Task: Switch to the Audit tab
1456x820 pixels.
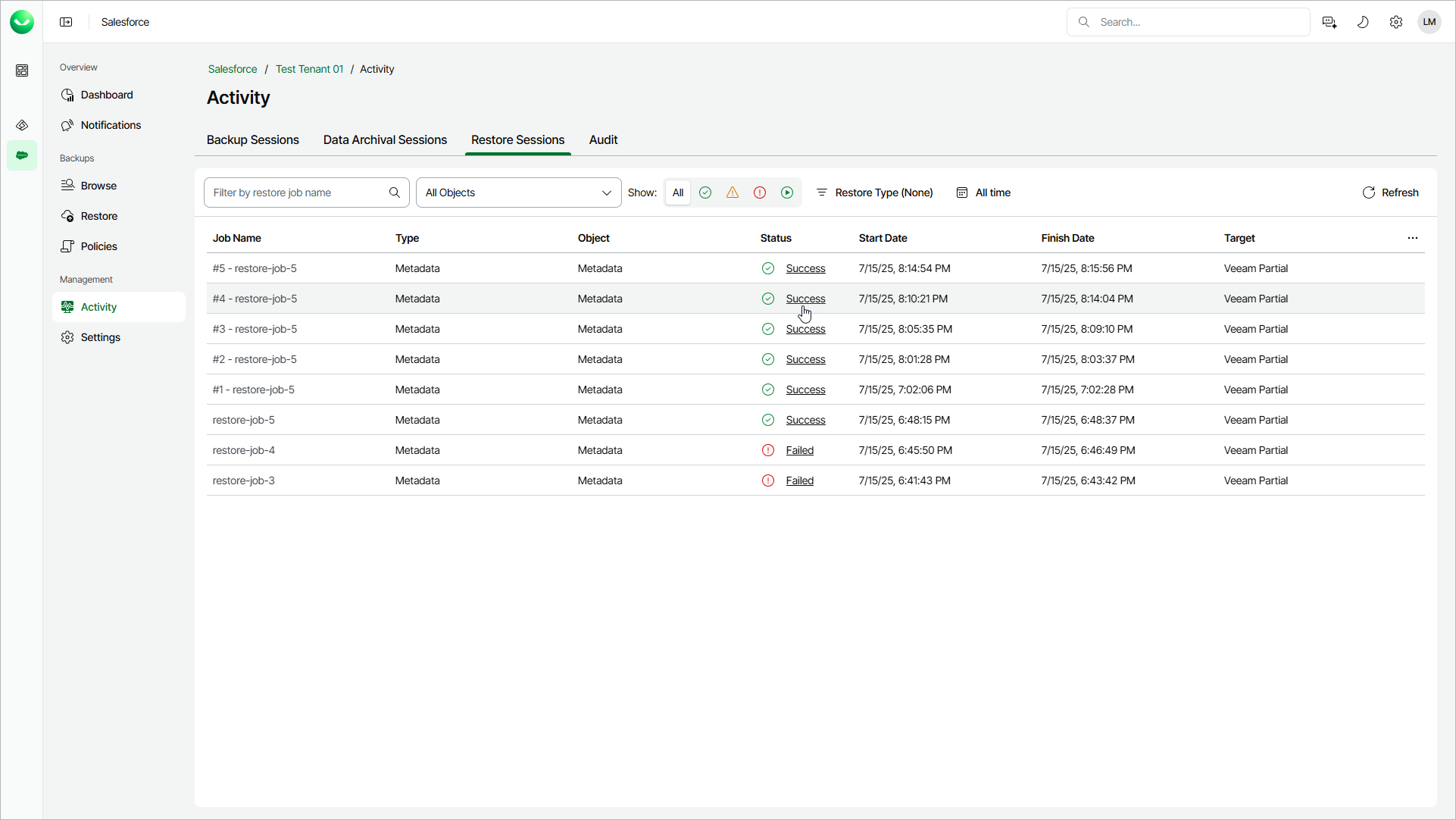Action: point(603,140)
